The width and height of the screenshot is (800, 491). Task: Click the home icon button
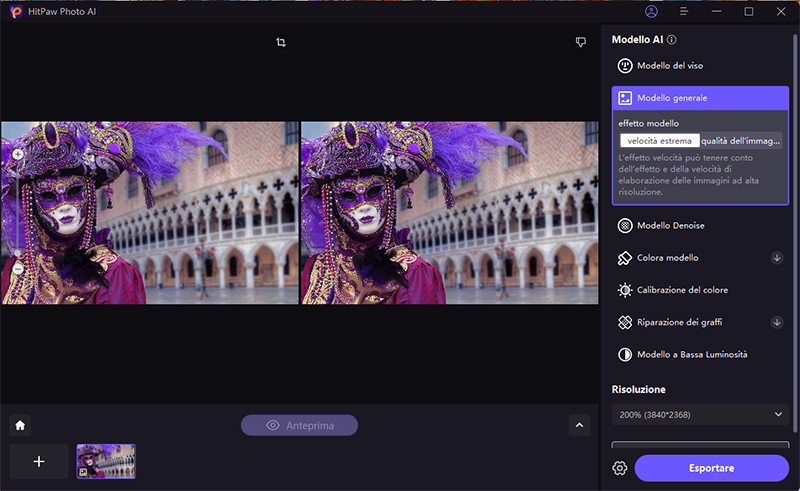20,425
